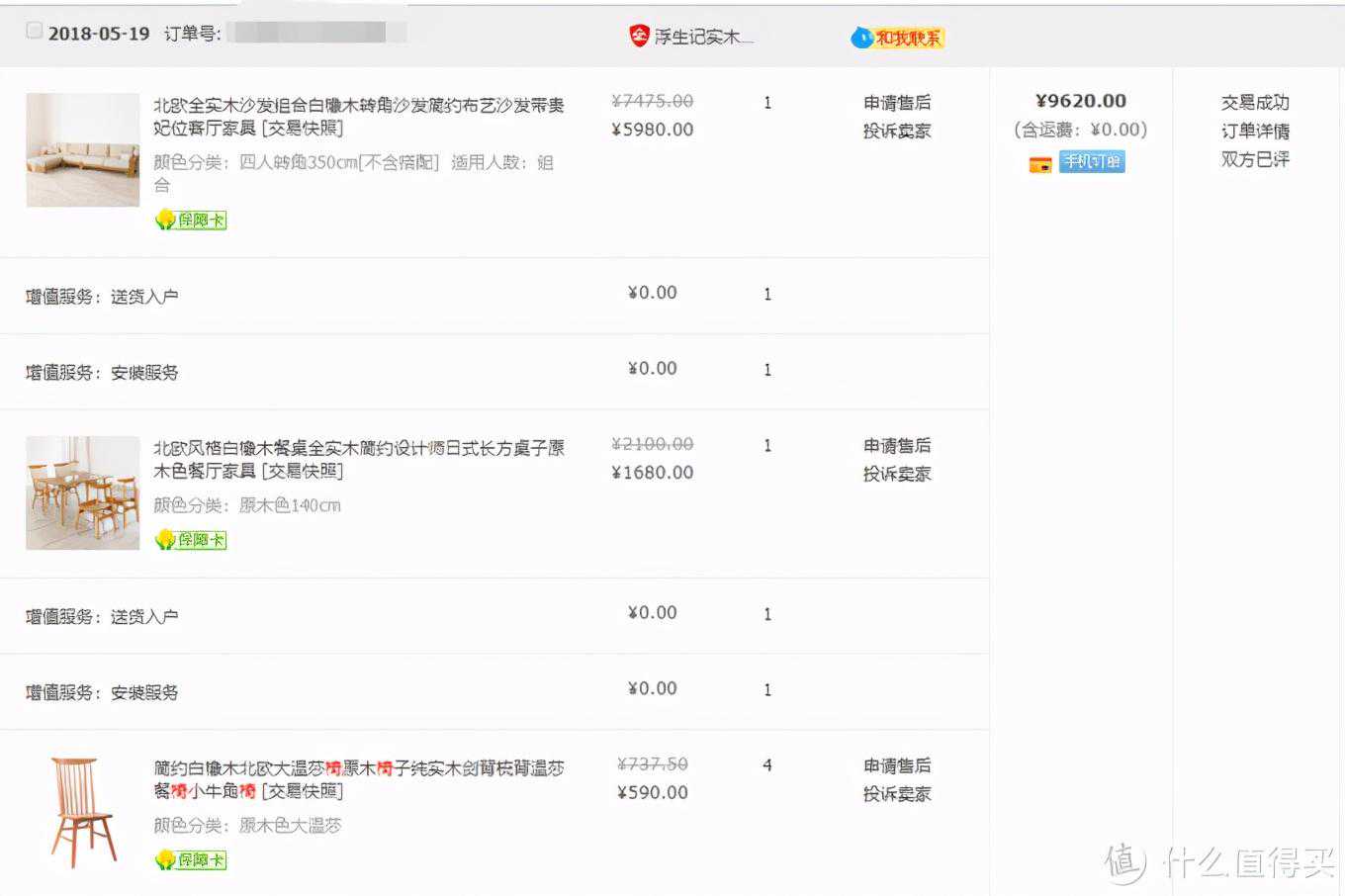This screenshot has width=1345, height=896.
Task: Open the sofa product thumbnail
Action: 83,150
